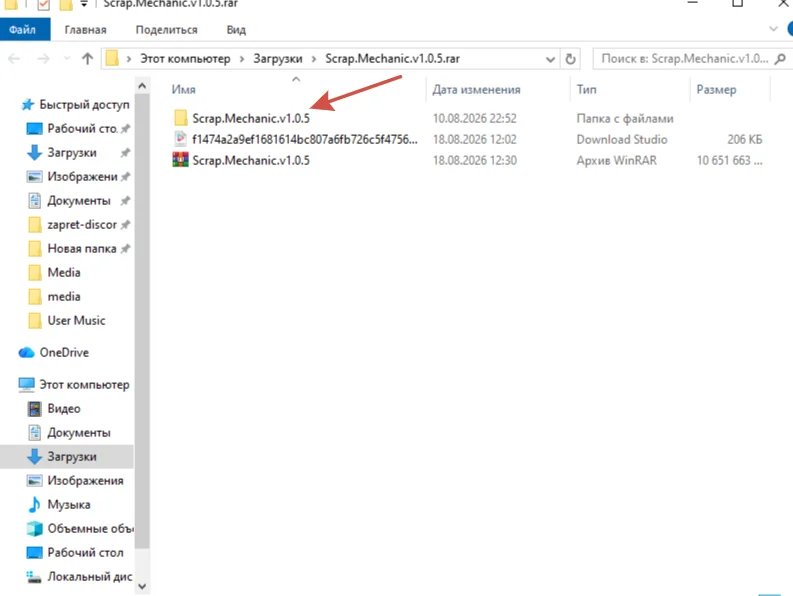Open Новая папка in the sidebar
793x596 pixels.
82,248
